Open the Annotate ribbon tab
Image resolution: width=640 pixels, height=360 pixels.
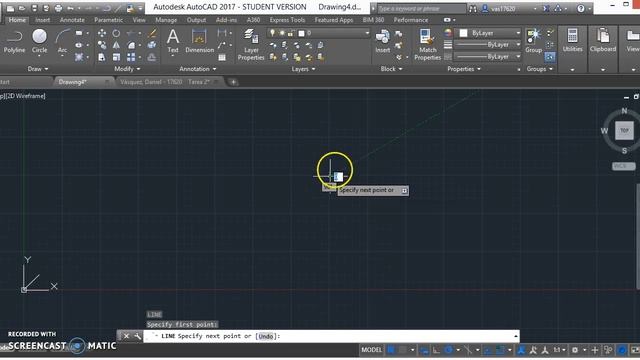72,20
